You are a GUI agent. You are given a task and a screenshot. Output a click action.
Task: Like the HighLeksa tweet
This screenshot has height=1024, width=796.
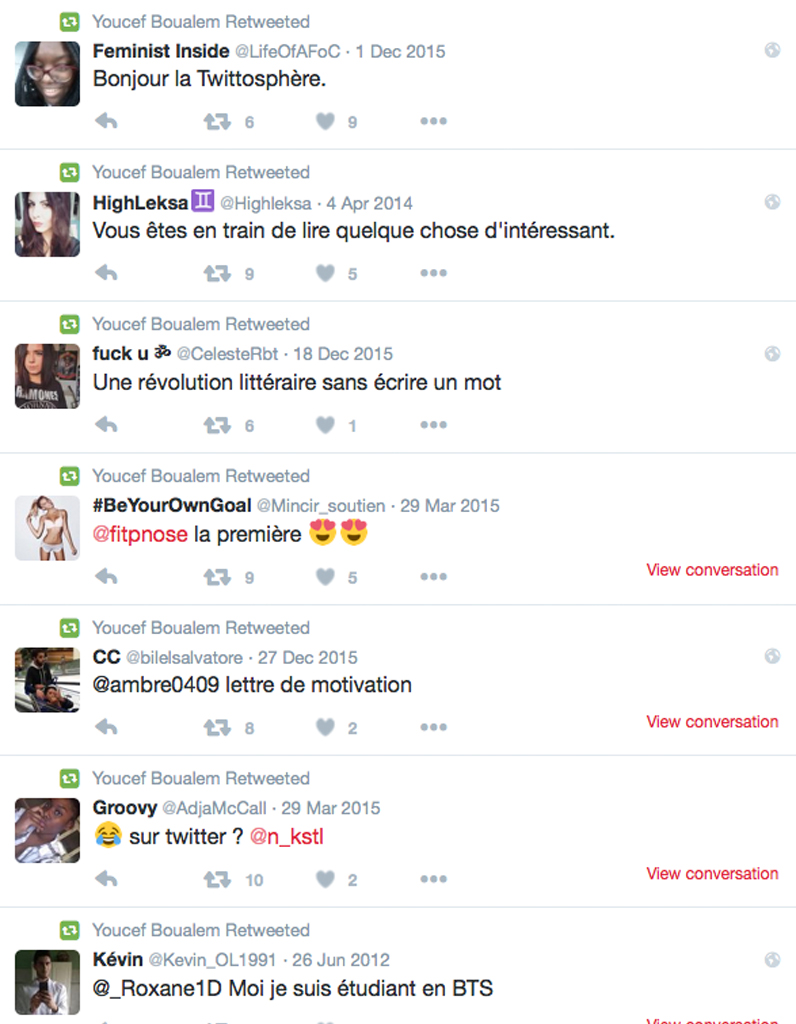(325, 273)
